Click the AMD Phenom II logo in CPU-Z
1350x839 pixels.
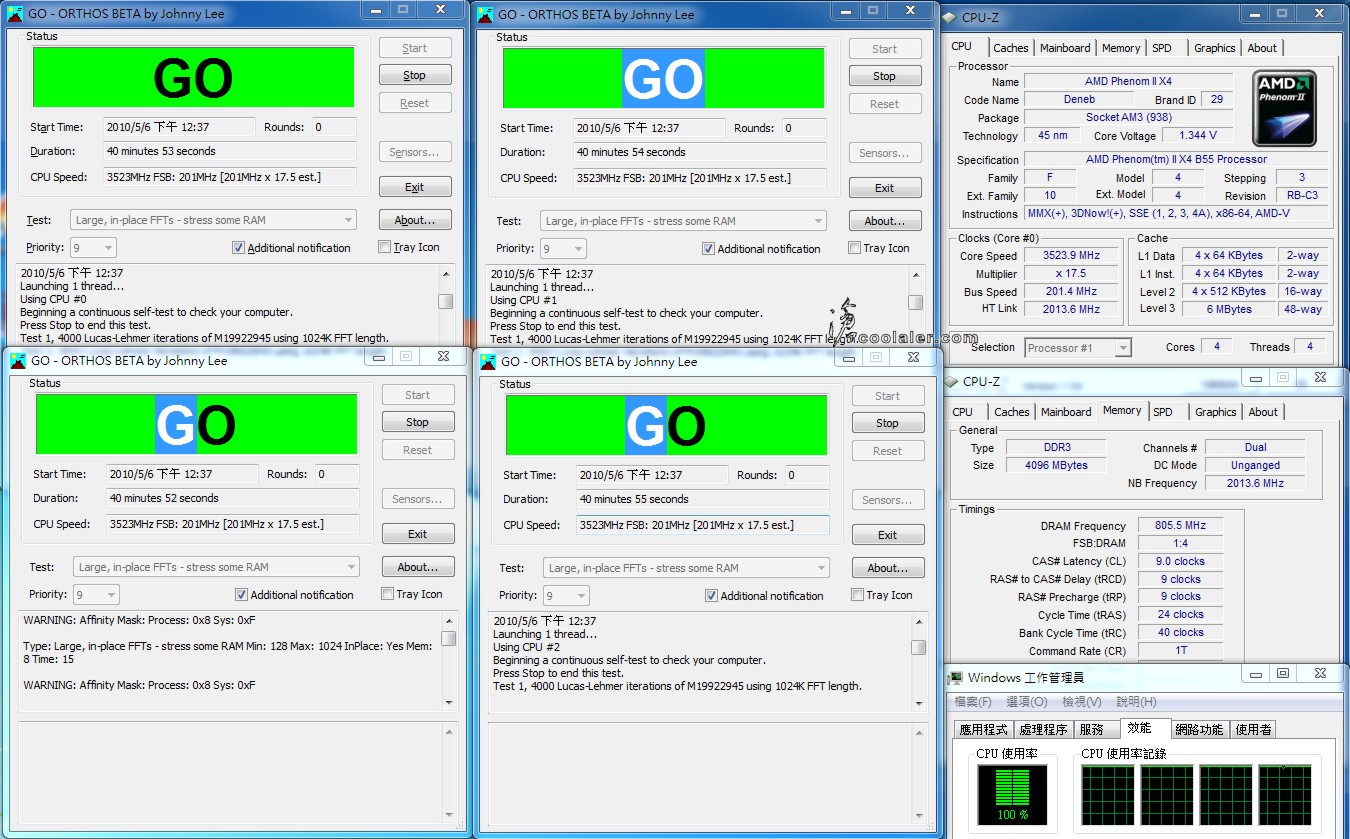pyautogui.click(x=1286, y=107)
